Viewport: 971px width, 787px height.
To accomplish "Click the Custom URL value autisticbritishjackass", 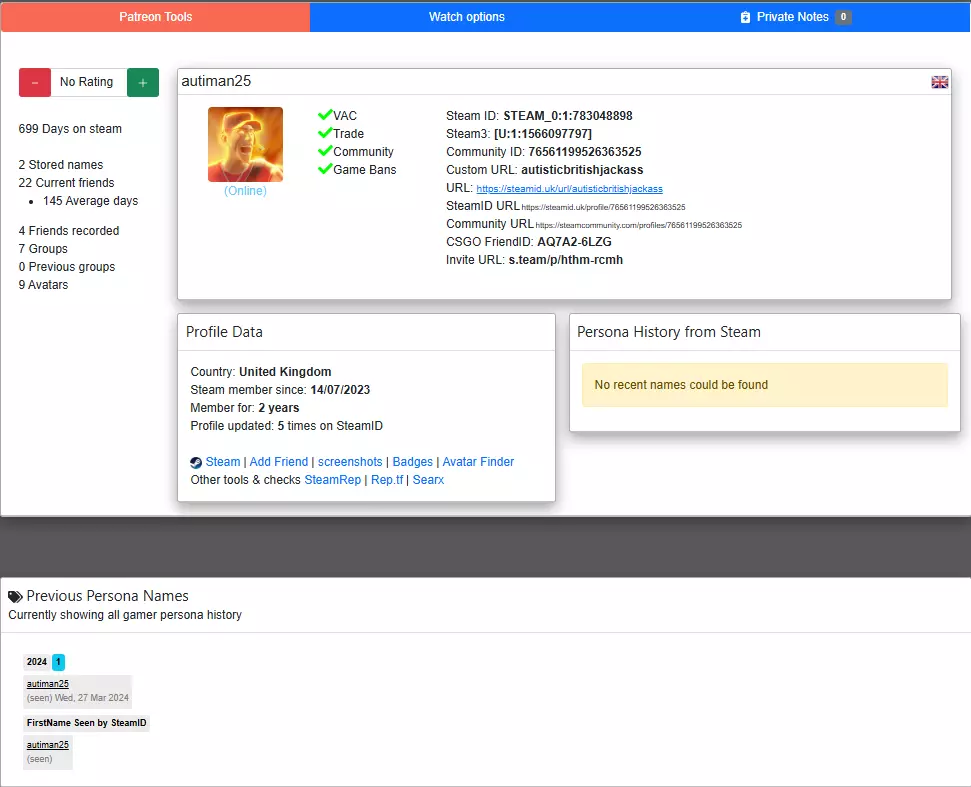I will coord(582,170).
